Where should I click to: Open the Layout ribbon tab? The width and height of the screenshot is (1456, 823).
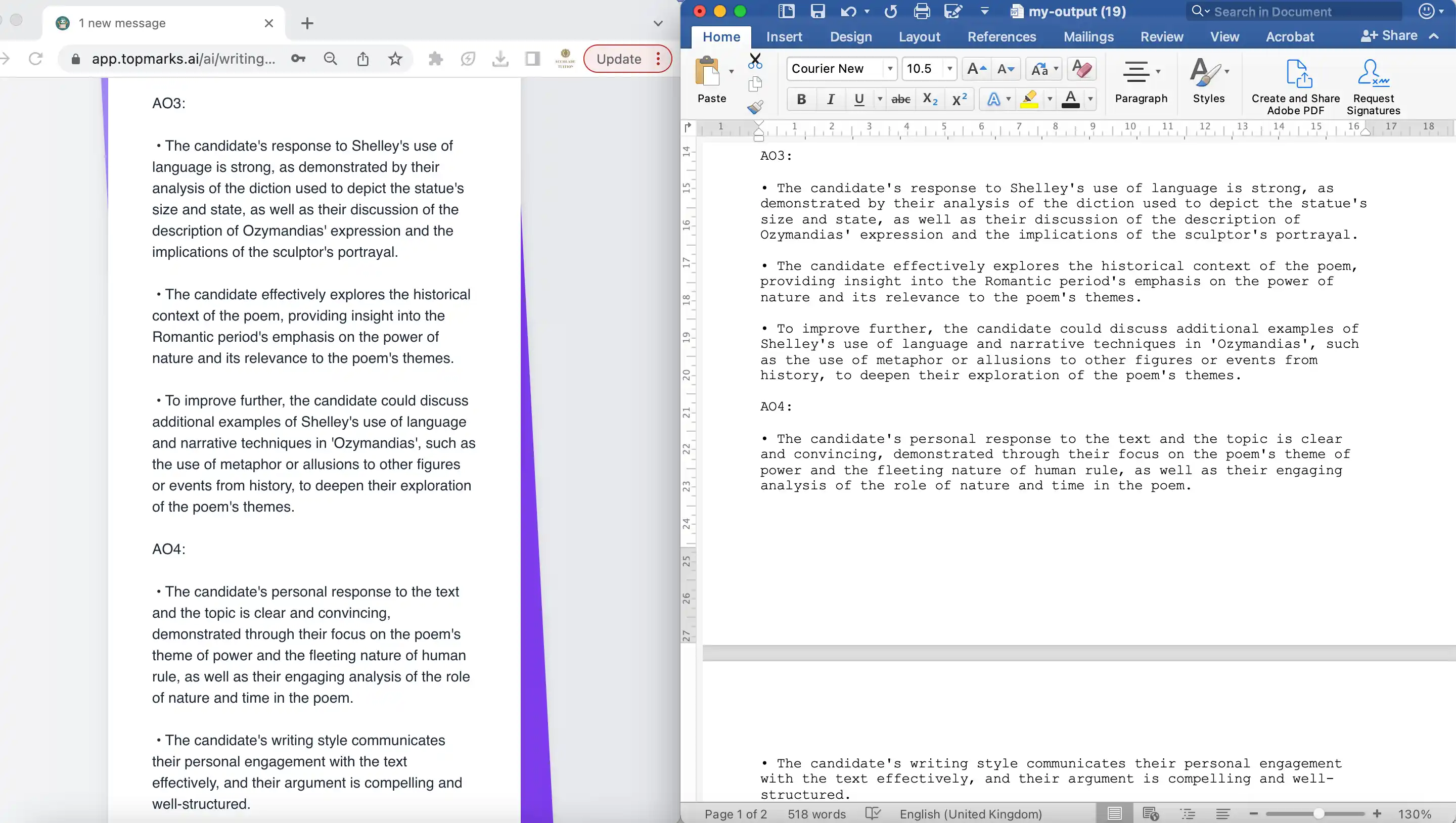(x=920, y=37)
